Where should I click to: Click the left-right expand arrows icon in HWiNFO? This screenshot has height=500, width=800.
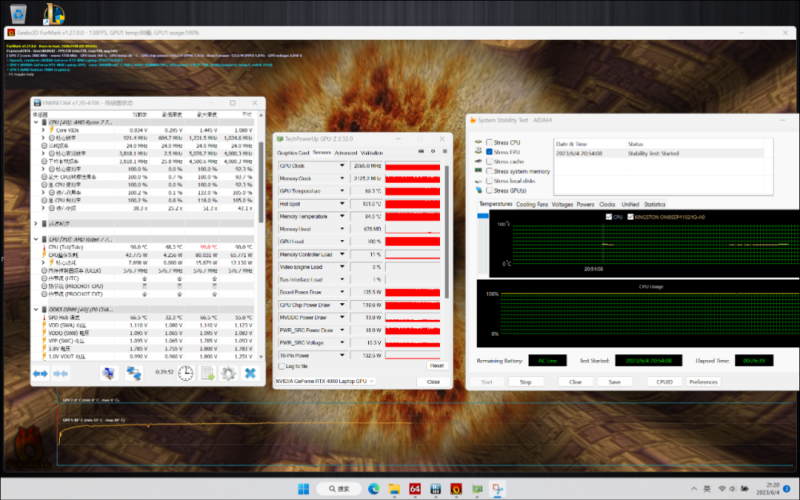[x=41, y=373]
